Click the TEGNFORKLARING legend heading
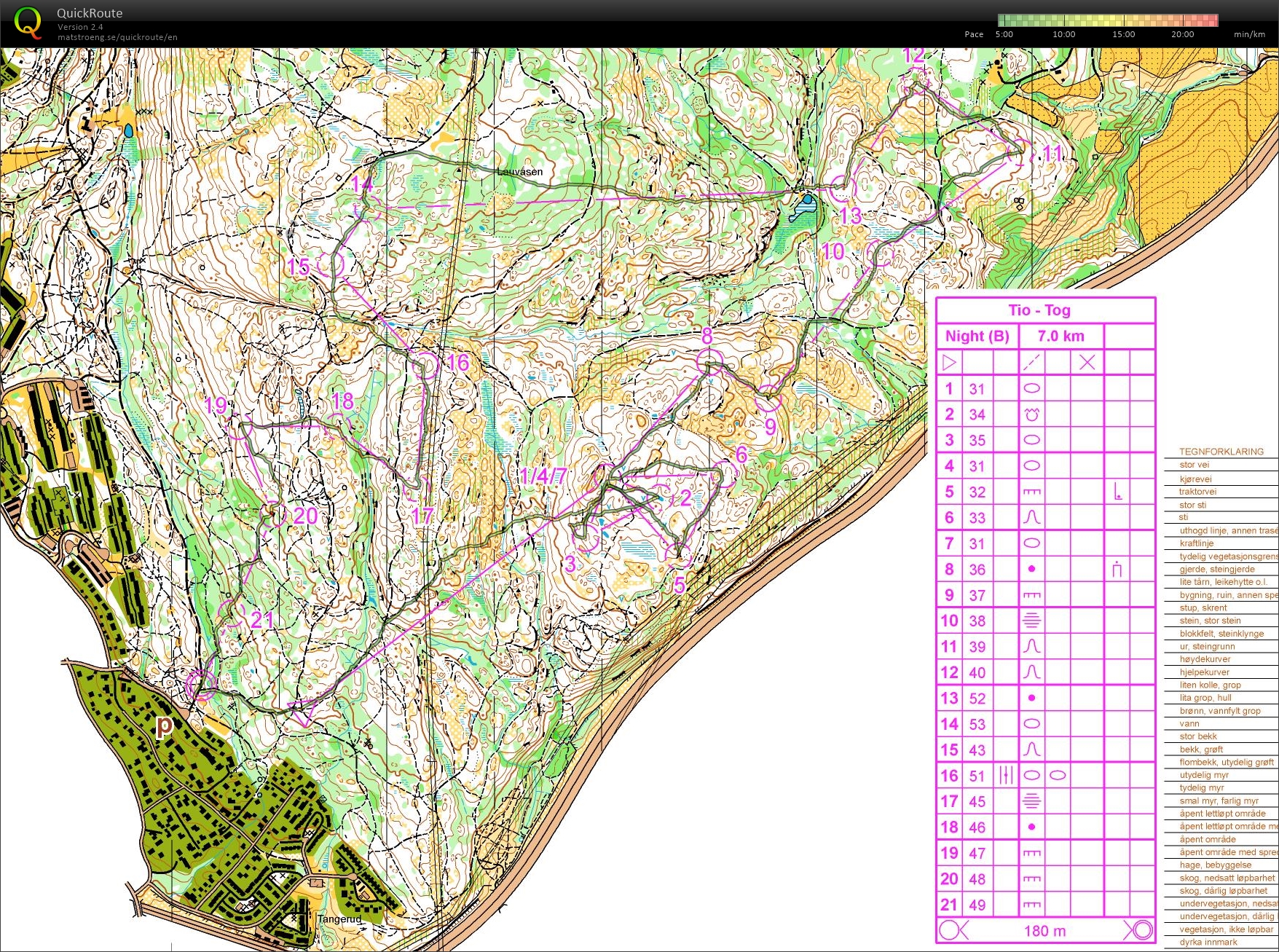The image size is (1279, 952). tap(1221, 452)
